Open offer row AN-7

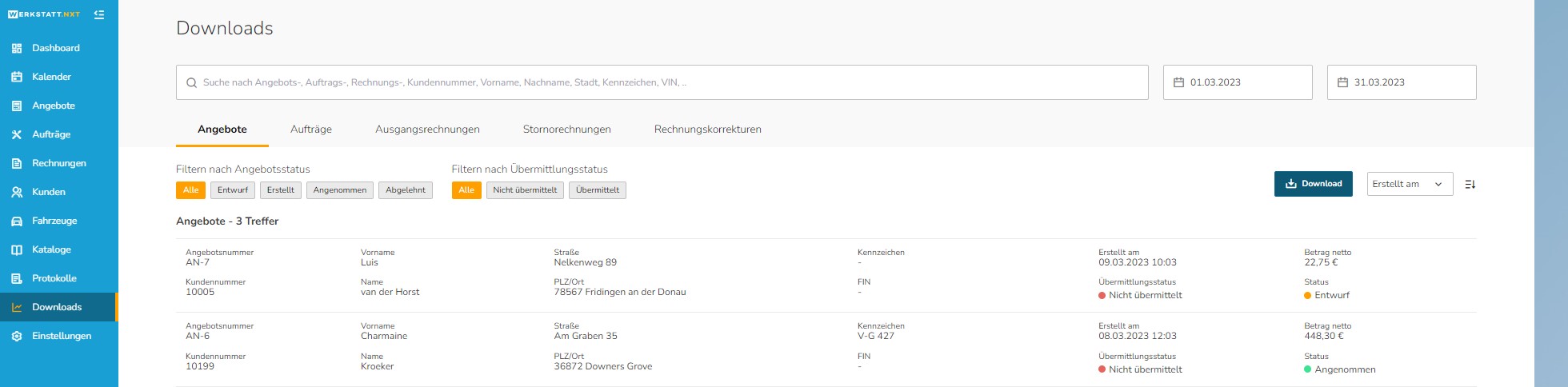[826, 276]
